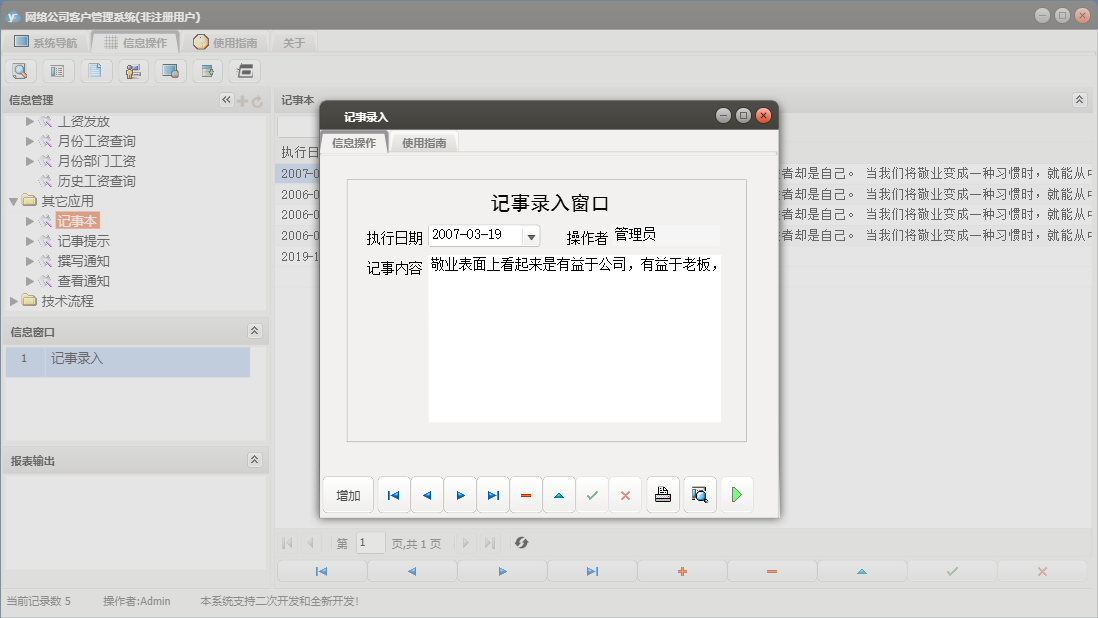Open print preview in the 记事录入 dialog
The height and width of the screenshot is (618, 1098).
click(x=699, y=494)
